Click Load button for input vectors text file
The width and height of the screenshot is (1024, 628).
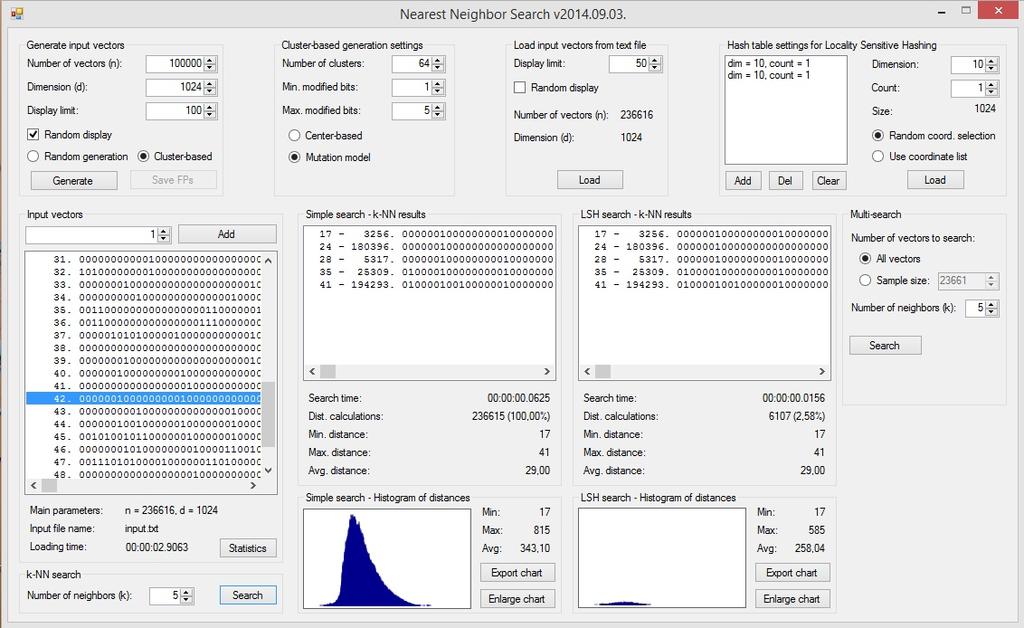coord(590,180)
